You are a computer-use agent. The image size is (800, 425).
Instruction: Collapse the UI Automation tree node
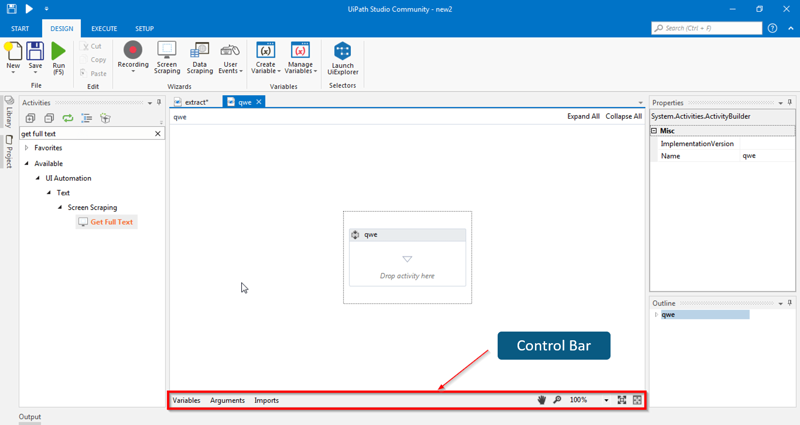pos(38,179)
